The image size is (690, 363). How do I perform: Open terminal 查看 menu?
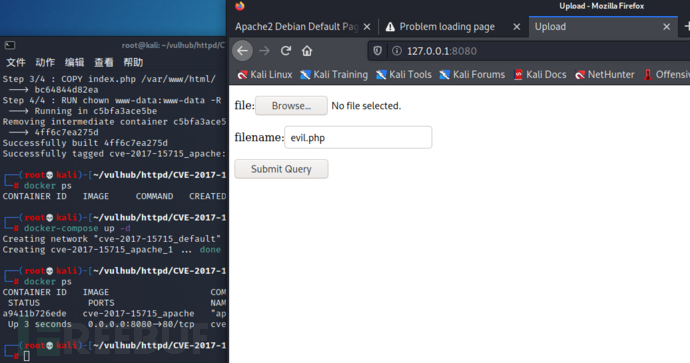(104, 62)
